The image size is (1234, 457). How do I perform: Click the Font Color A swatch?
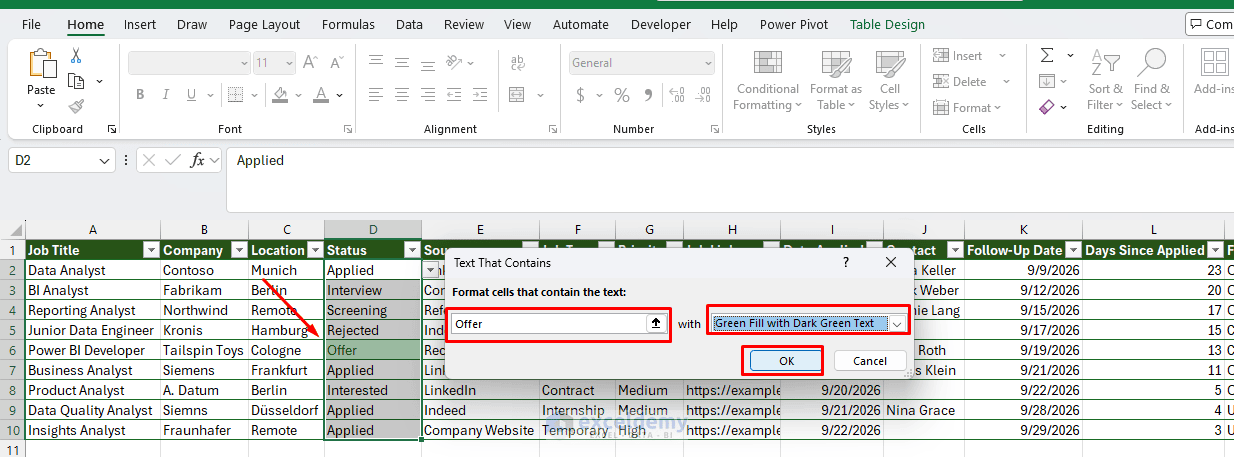(x=321, y=95)
